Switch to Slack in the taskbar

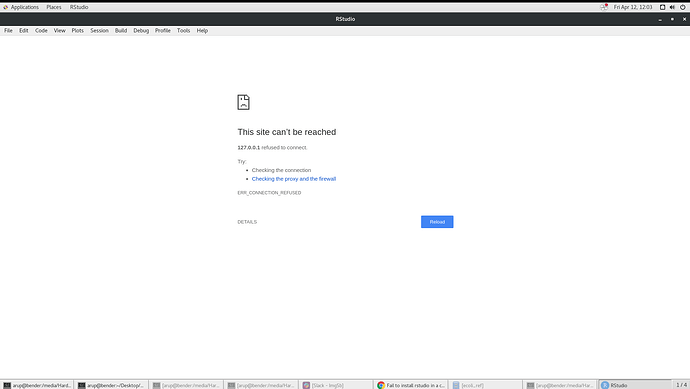tap(336, 385)
